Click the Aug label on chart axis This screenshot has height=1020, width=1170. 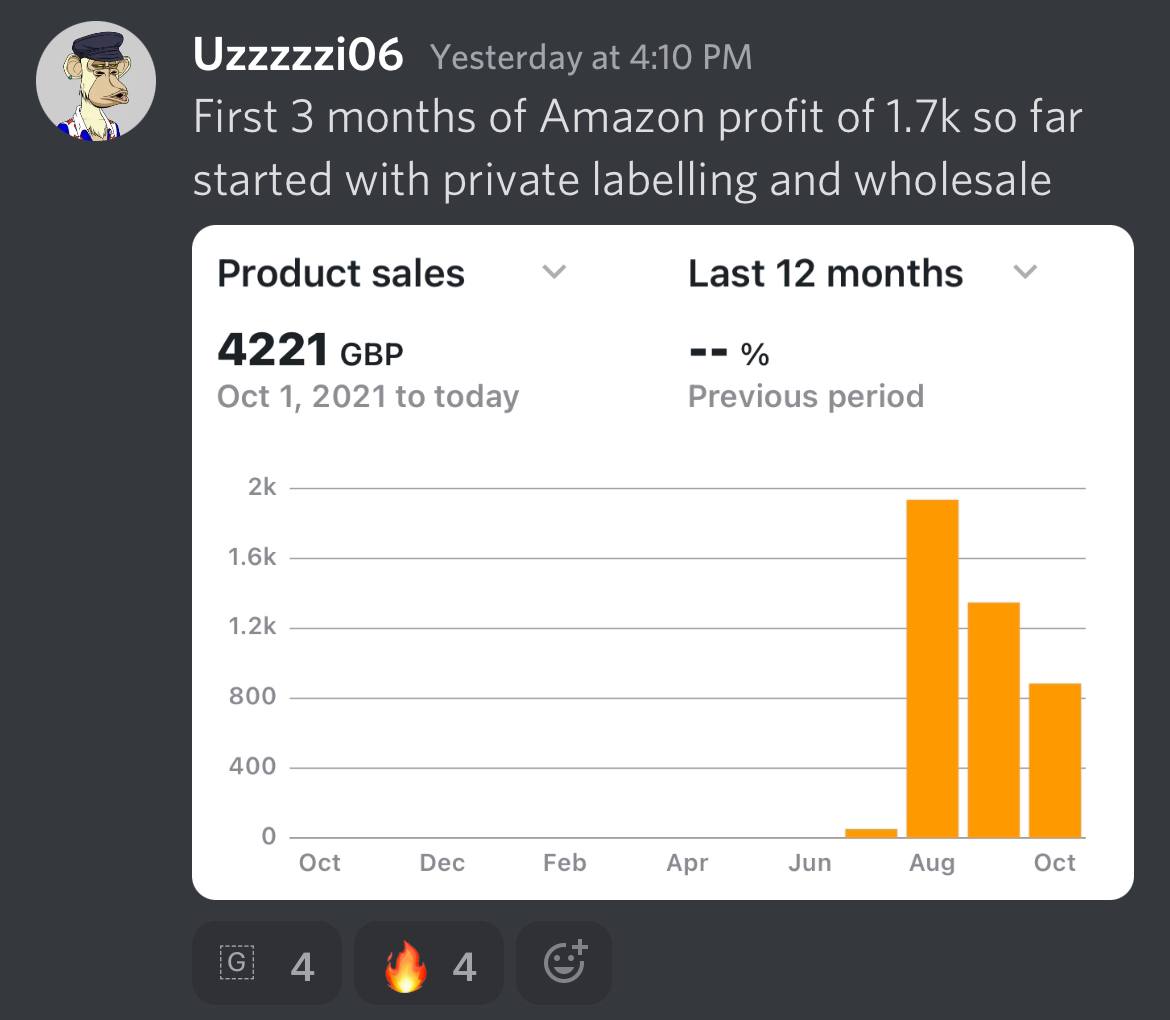click(932, 863)
